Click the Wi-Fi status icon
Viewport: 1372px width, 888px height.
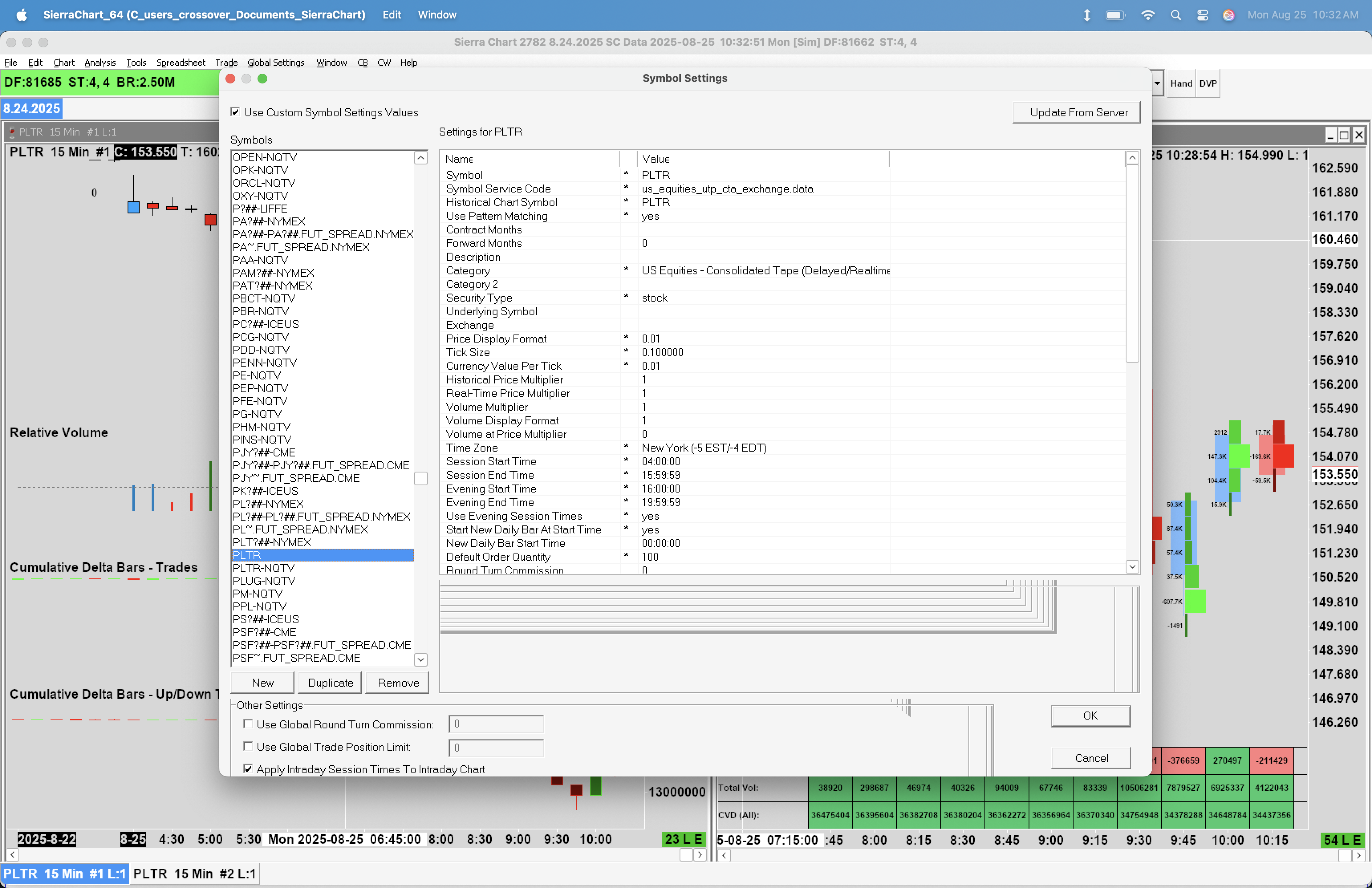tap(1148, 15)
